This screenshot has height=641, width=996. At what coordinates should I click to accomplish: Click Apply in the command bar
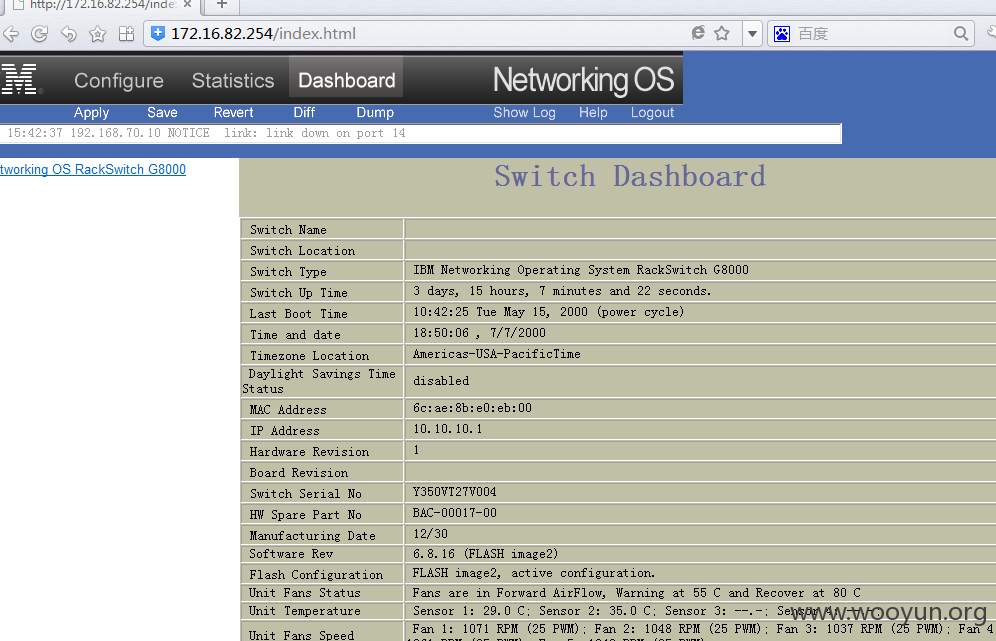91,112
